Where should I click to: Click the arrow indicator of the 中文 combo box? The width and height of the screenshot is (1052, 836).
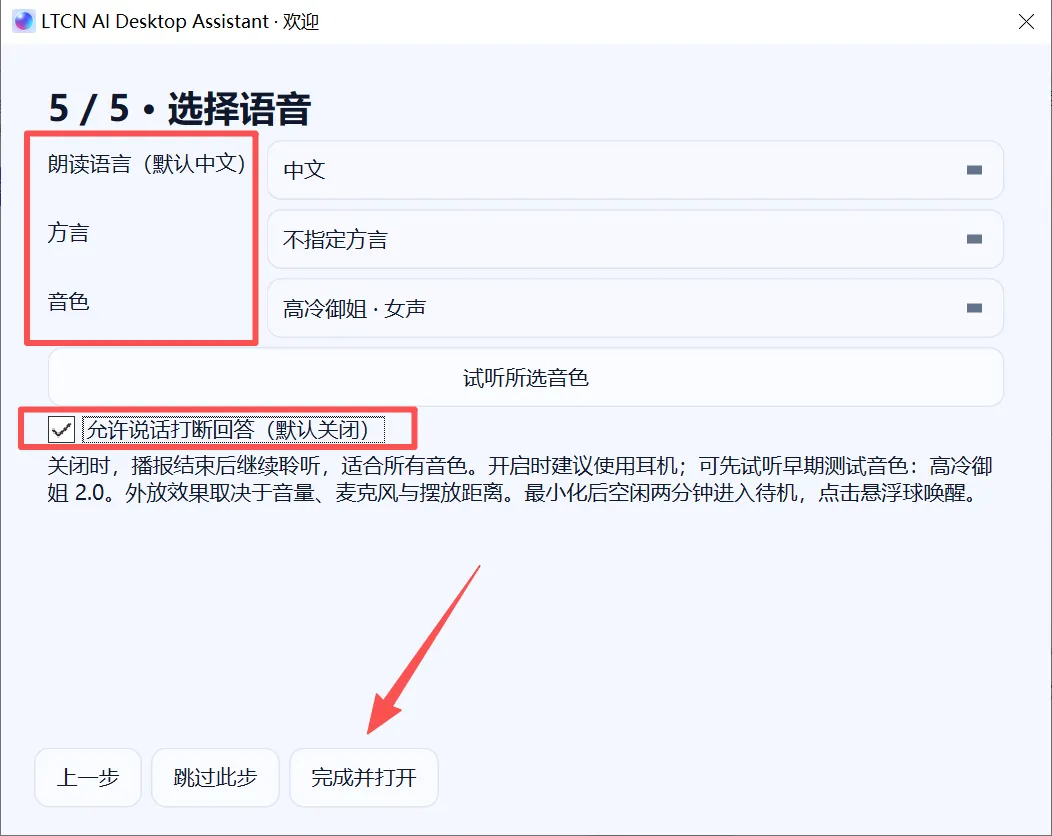click(x=974, y=170)
